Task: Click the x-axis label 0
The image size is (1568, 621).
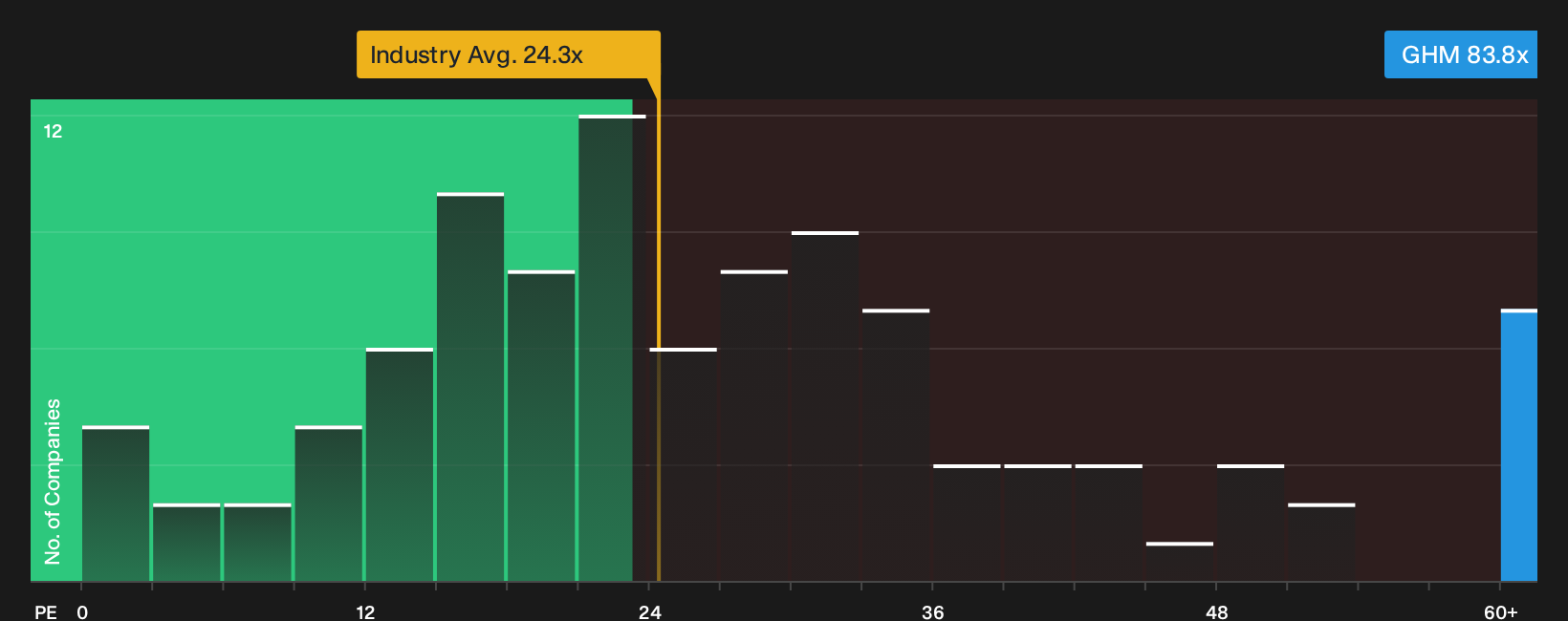Action: (x=82, y=611)
